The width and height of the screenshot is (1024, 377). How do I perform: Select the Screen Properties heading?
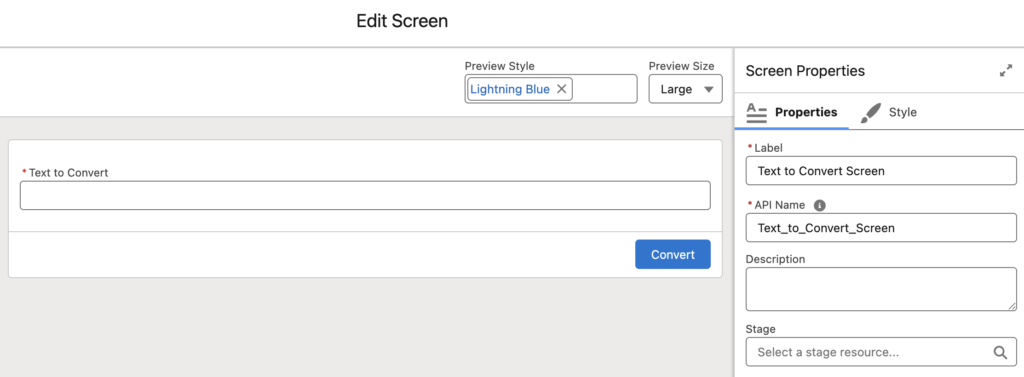(805, 71)
